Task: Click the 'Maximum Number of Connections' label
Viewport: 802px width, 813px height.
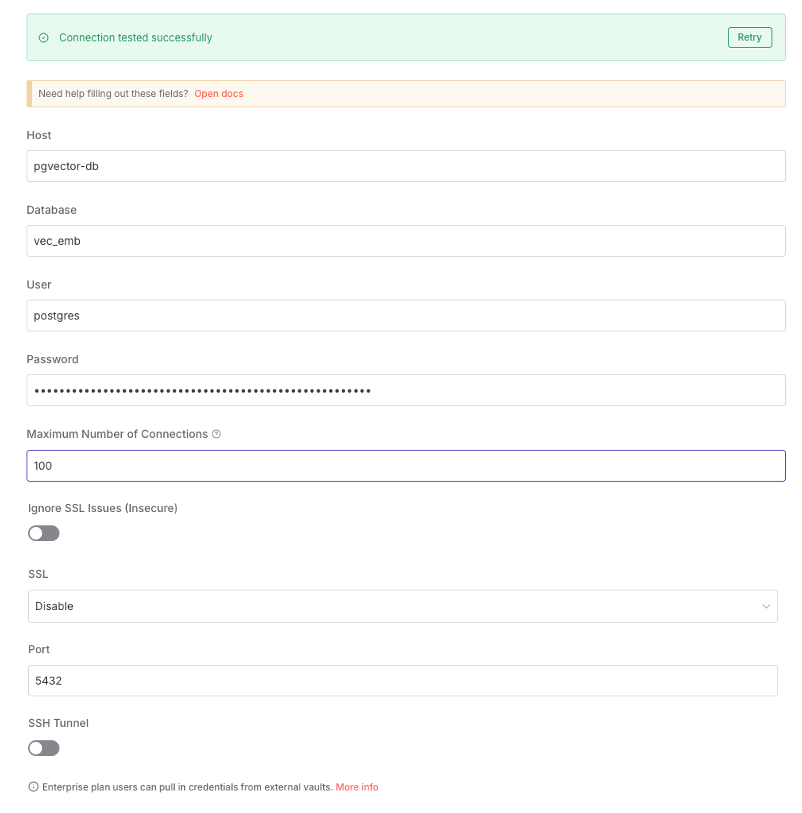Action: (117, 434)
